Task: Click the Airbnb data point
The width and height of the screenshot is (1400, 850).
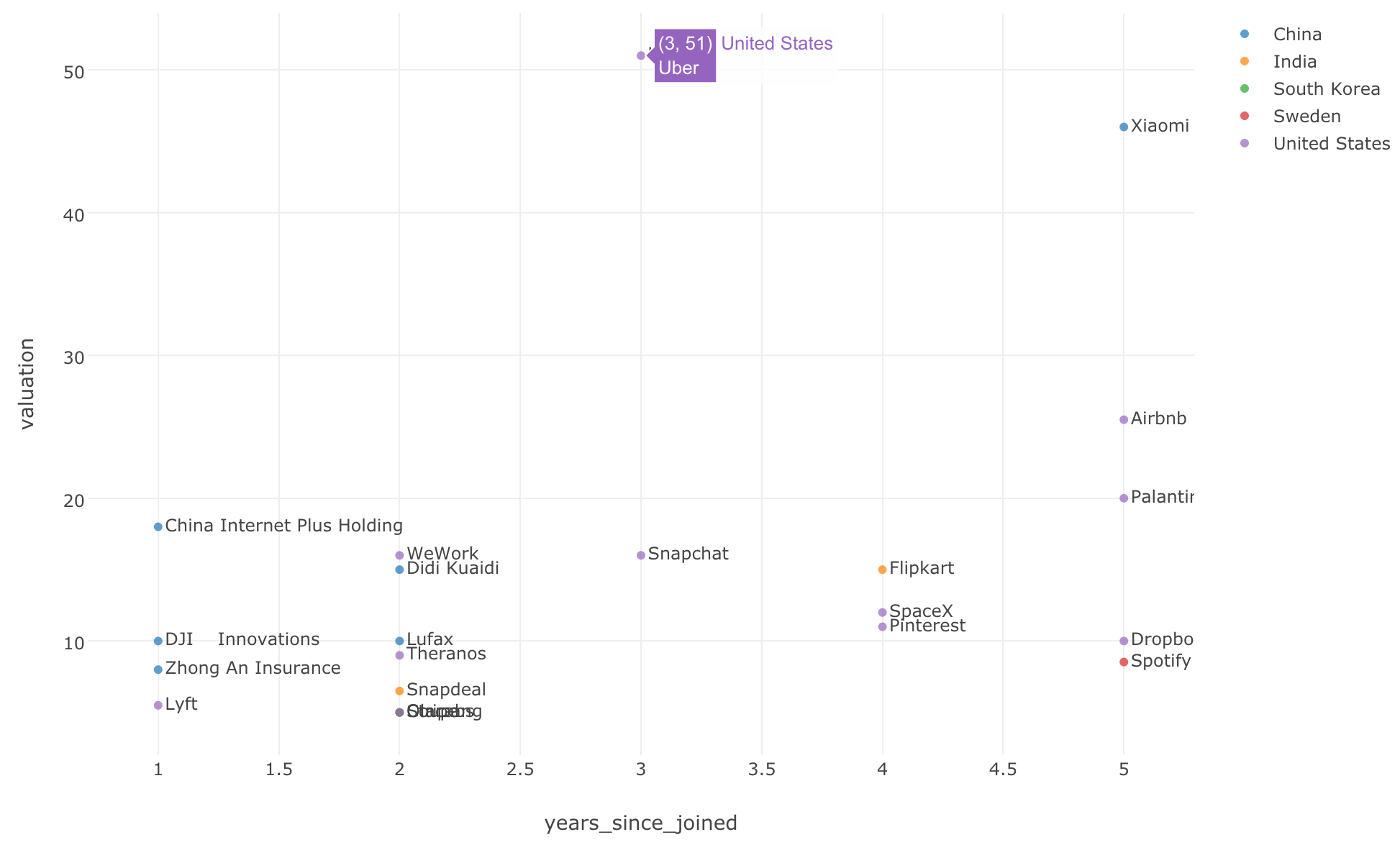Action: (1124, 419)
